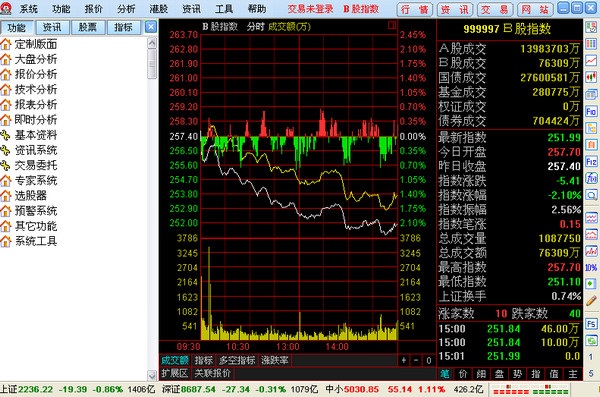The image size is (600, 397).
Task: Expand 大盘分析 in the function tree
Action: (36, 59)
